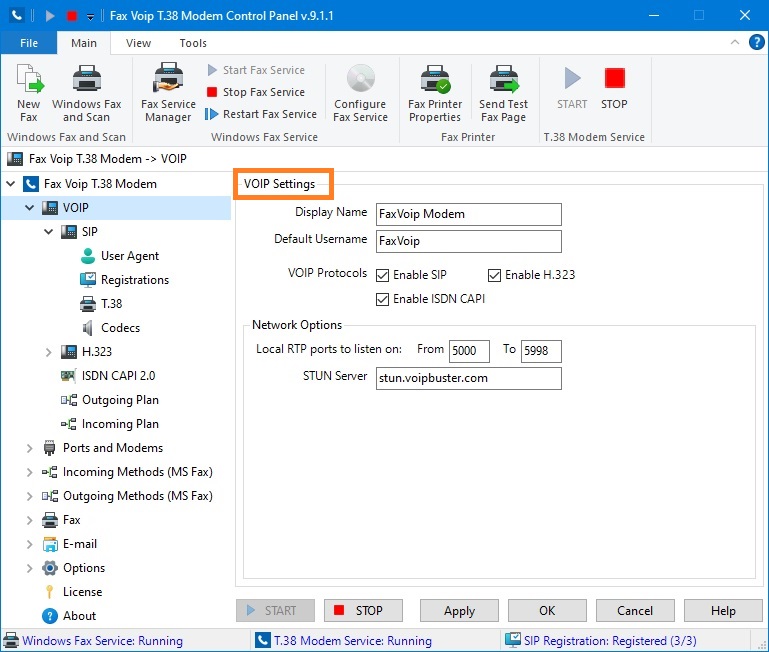Select the Options tree node
Image resolution: width=769 pixels, height=652 pixels.
coord(84,568)
